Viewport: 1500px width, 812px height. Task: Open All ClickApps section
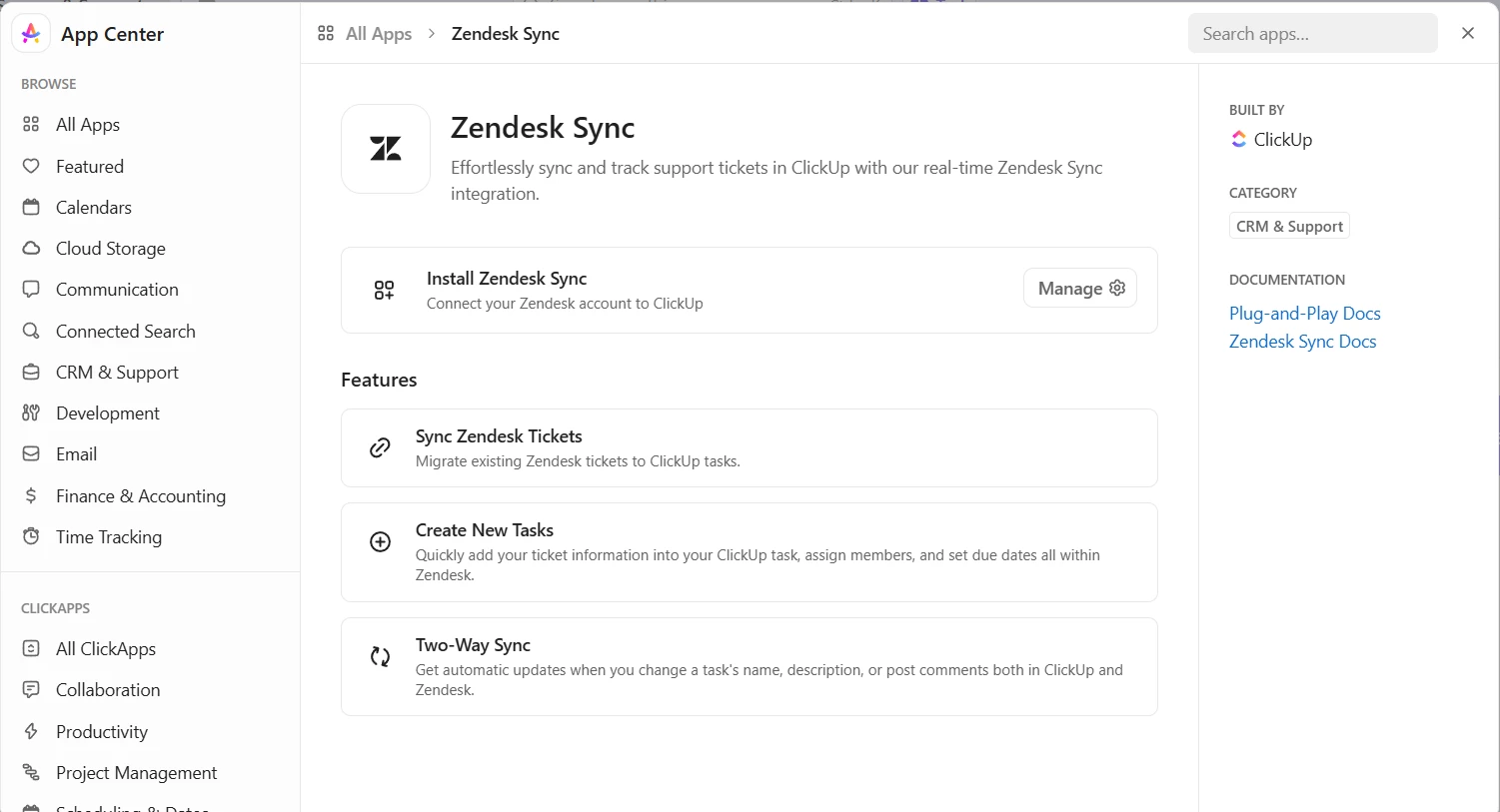[106, 648]
